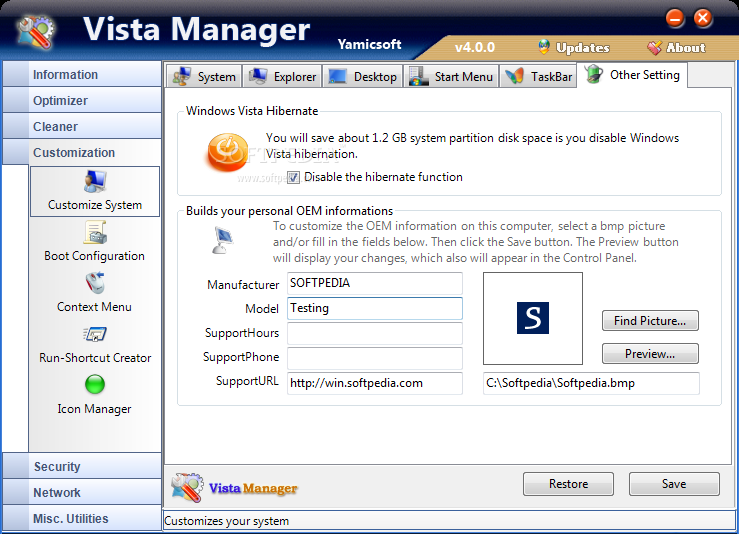This screenshot has width=739, height=534.
Task: Open the Context Menu mouse icon
Action: 95,283
